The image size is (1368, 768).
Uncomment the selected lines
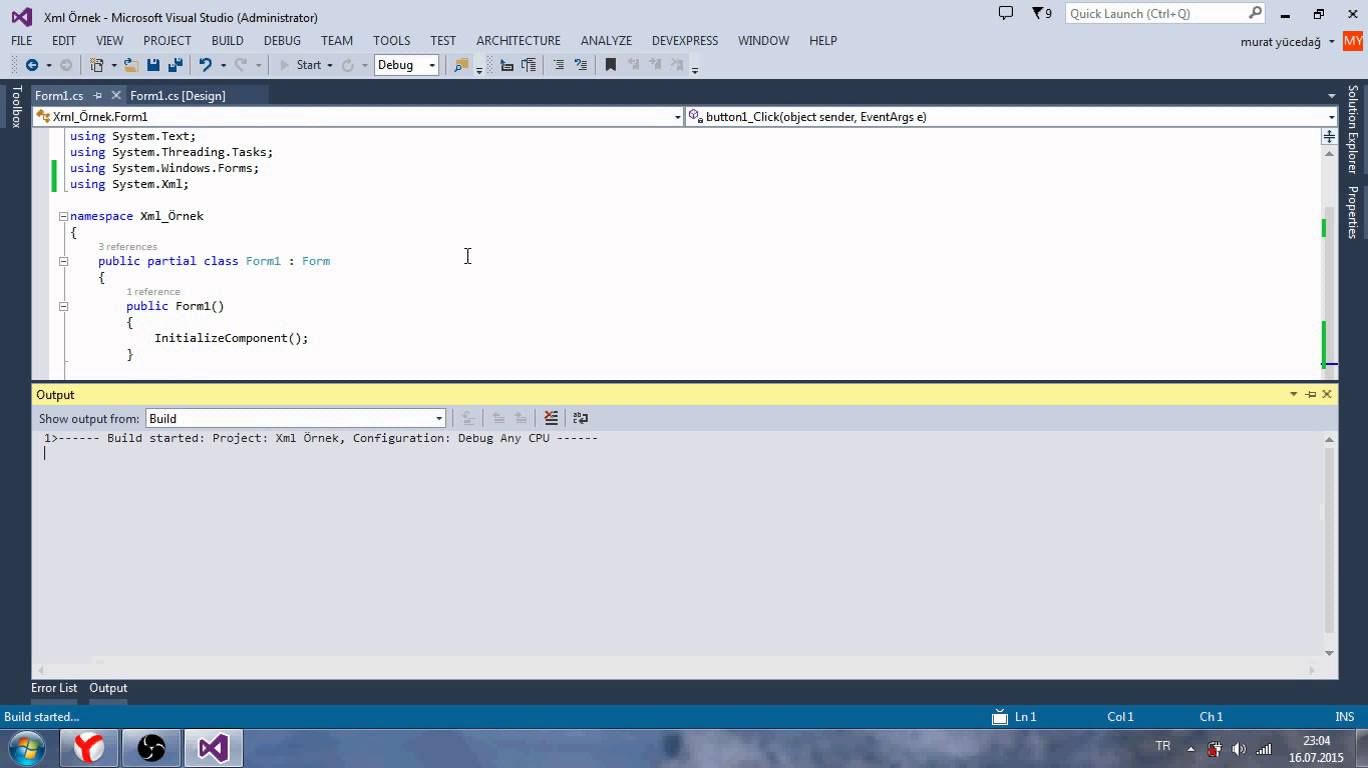581,65
